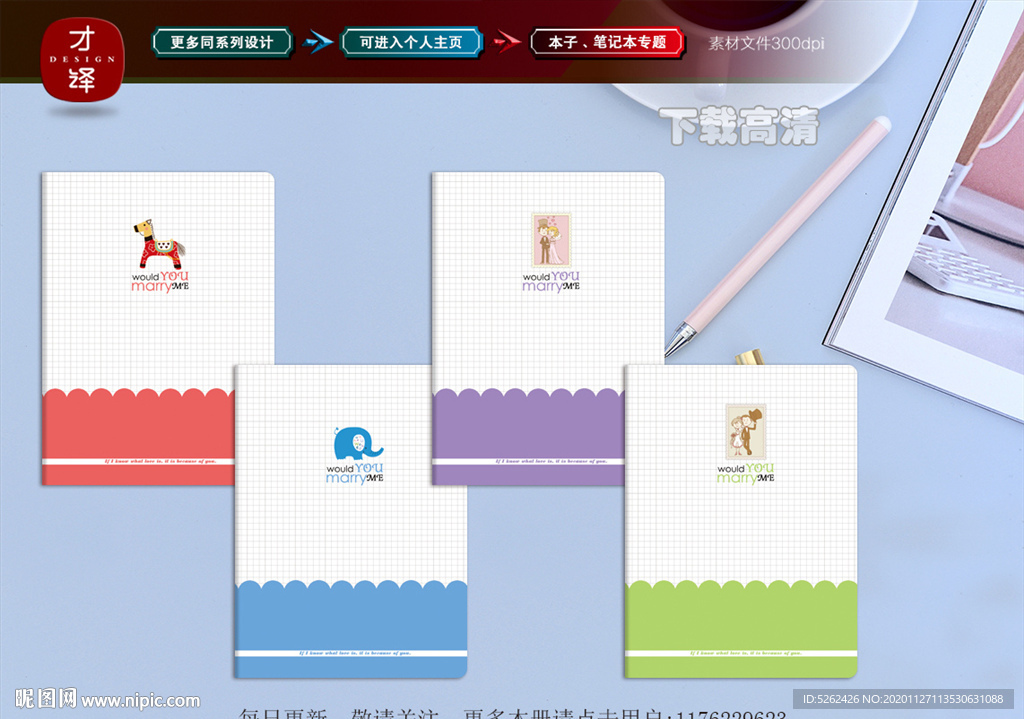Click would YOU marry ME text on purple notebook

pos(551,281)
